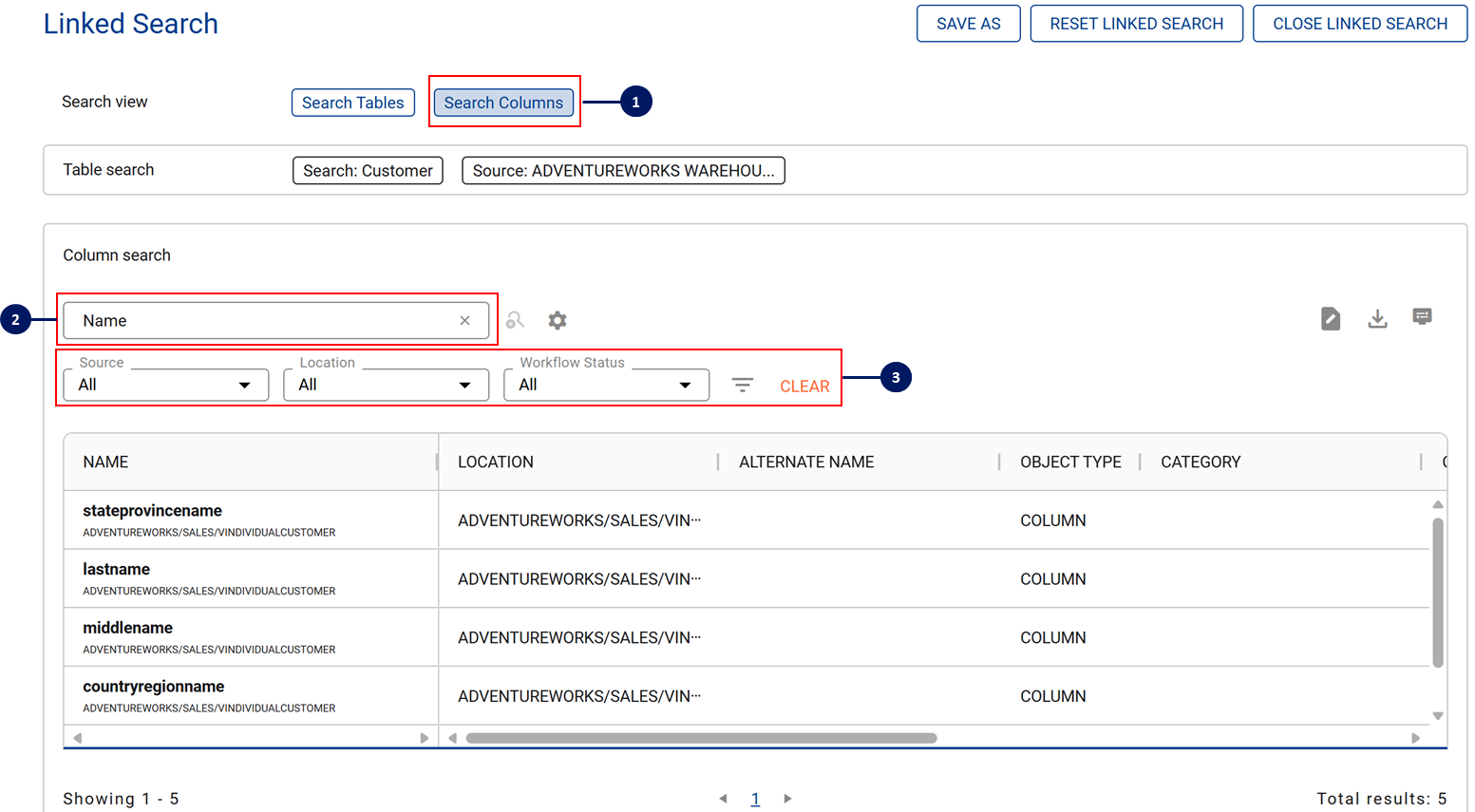The image size is (1475, 812).
Task: Select the Search Columns view
Action: click(503, 103)
